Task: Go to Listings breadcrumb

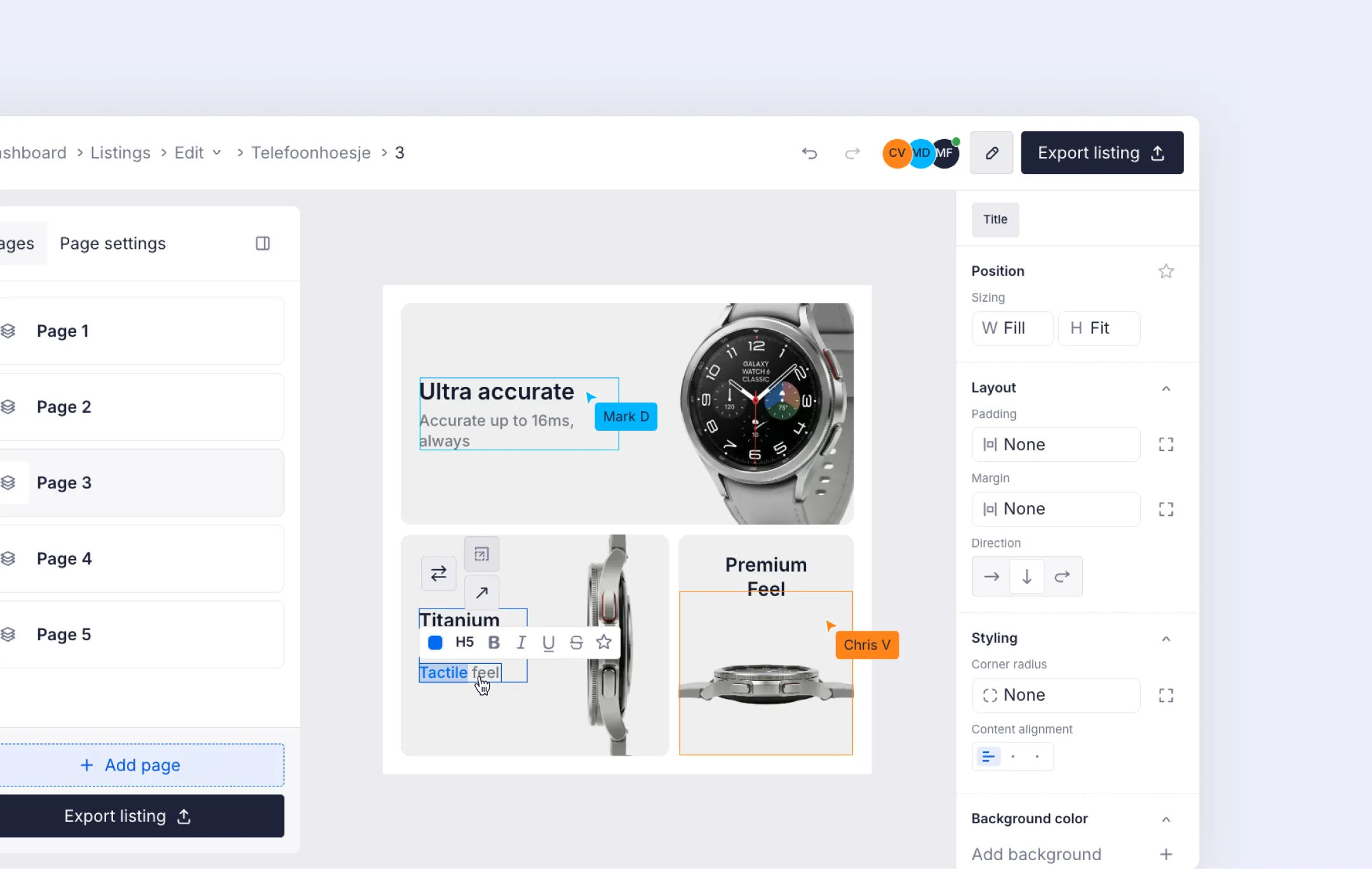Action: [x=120, y=152]
